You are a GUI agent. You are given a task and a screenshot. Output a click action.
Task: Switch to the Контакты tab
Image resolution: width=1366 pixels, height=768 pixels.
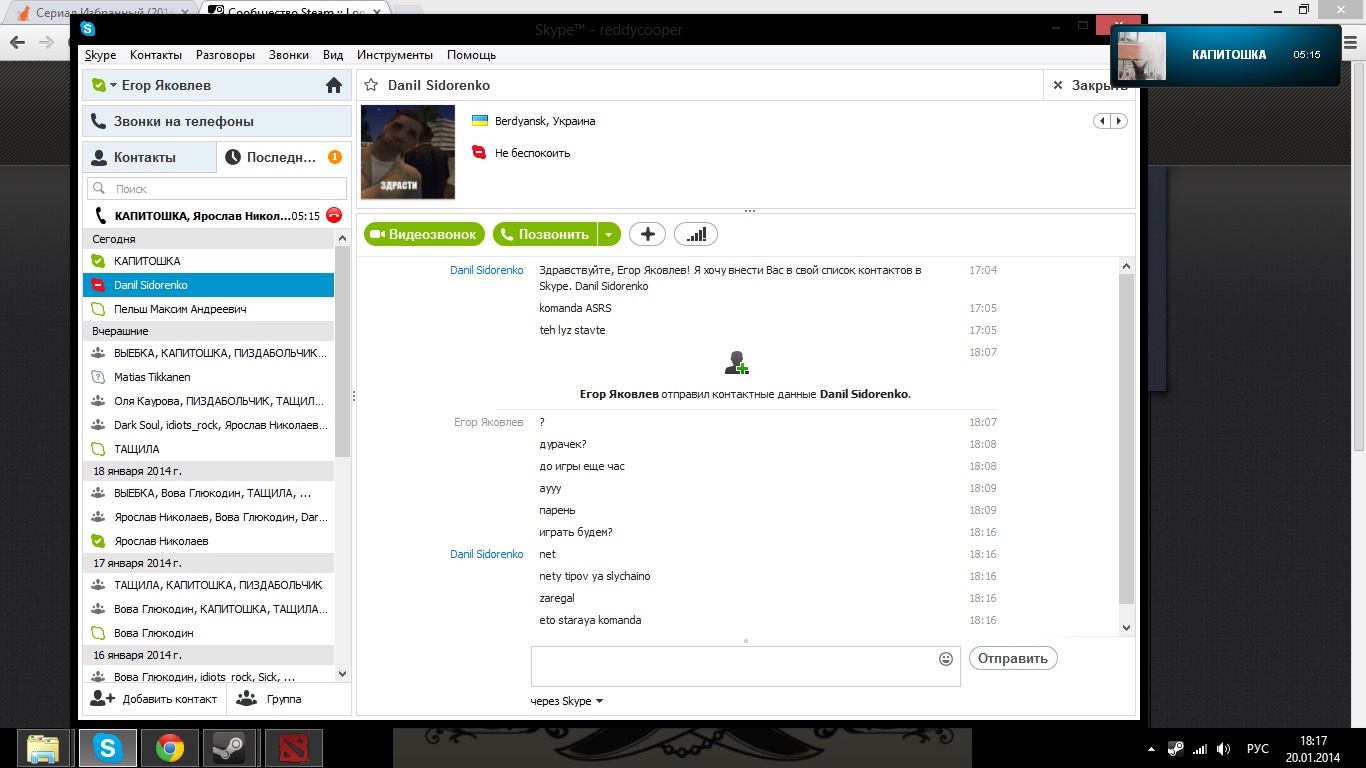click(149, 157)
